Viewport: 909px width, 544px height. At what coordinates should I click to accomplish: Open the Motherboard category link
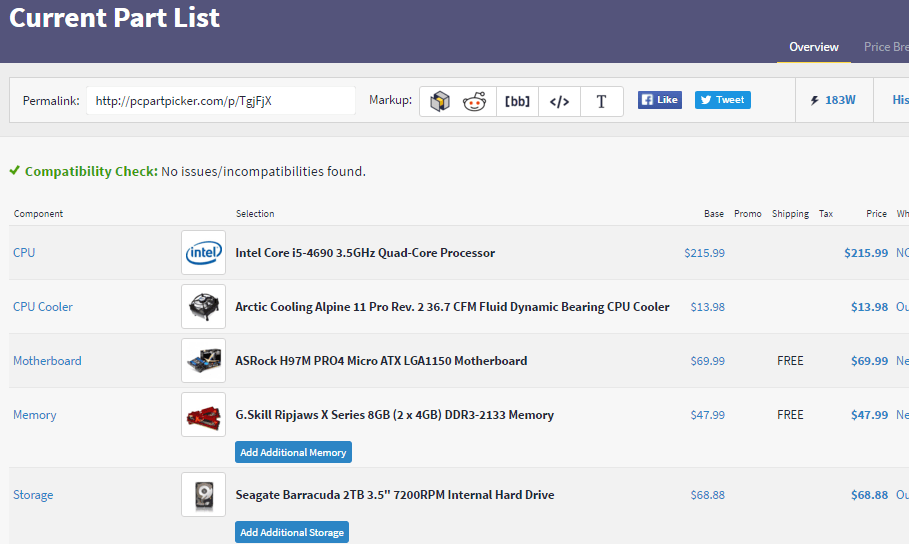(x=48, y=360)
